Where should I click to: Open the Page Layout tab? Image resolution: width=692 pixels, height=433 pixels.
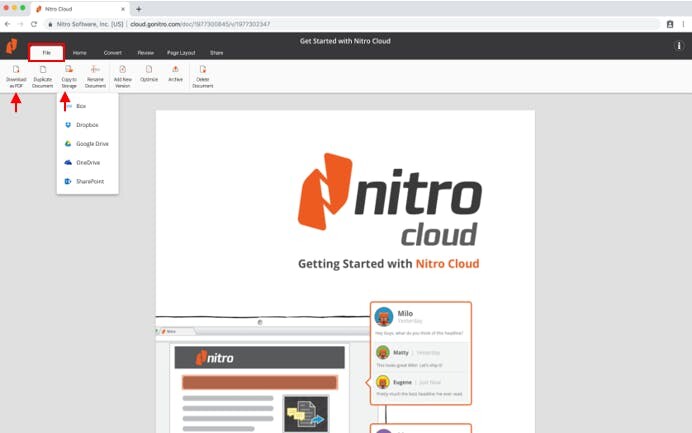pyautogui.click(x=181, y=52)
